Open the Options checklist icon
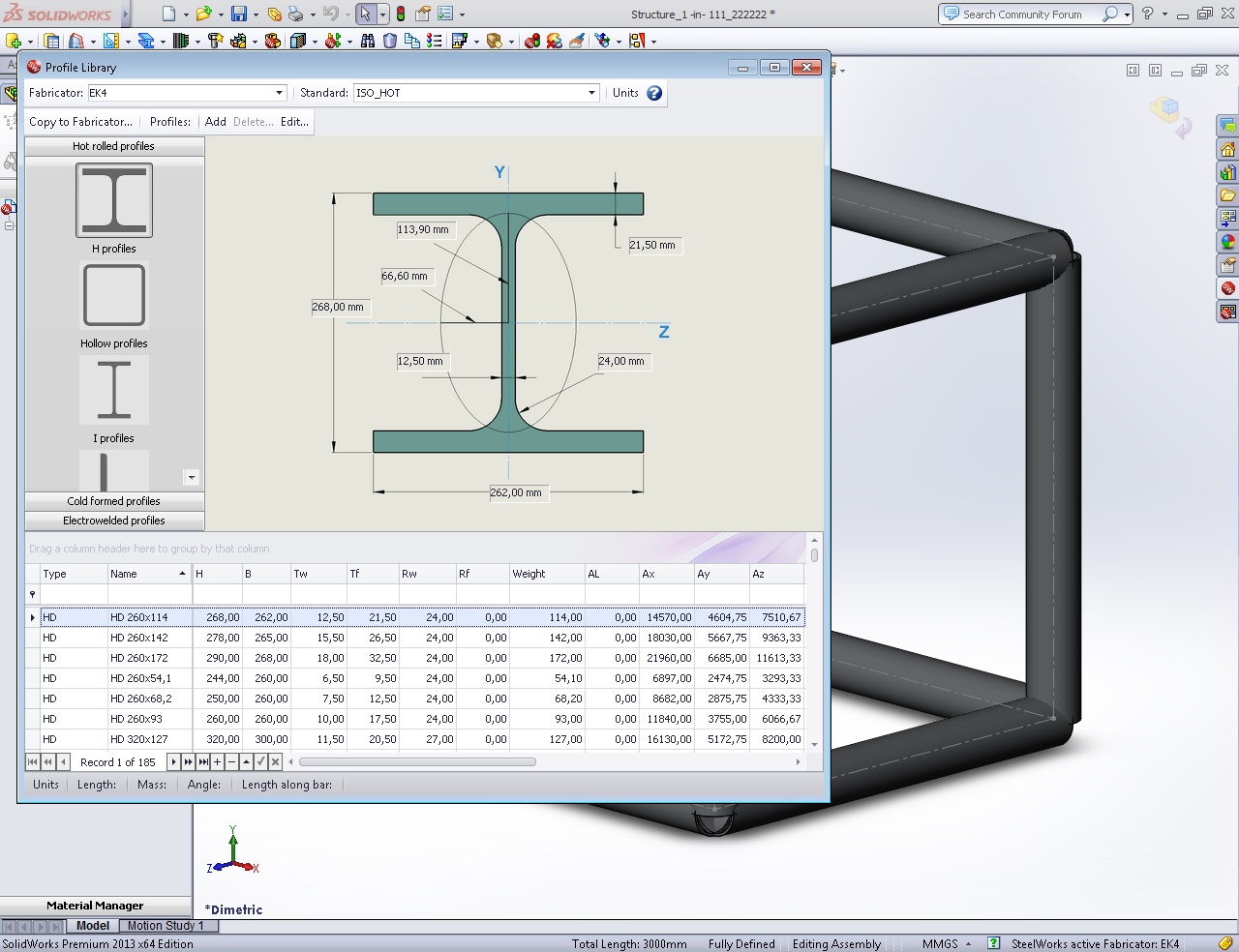1239x952 pixels. coord(445,14)
